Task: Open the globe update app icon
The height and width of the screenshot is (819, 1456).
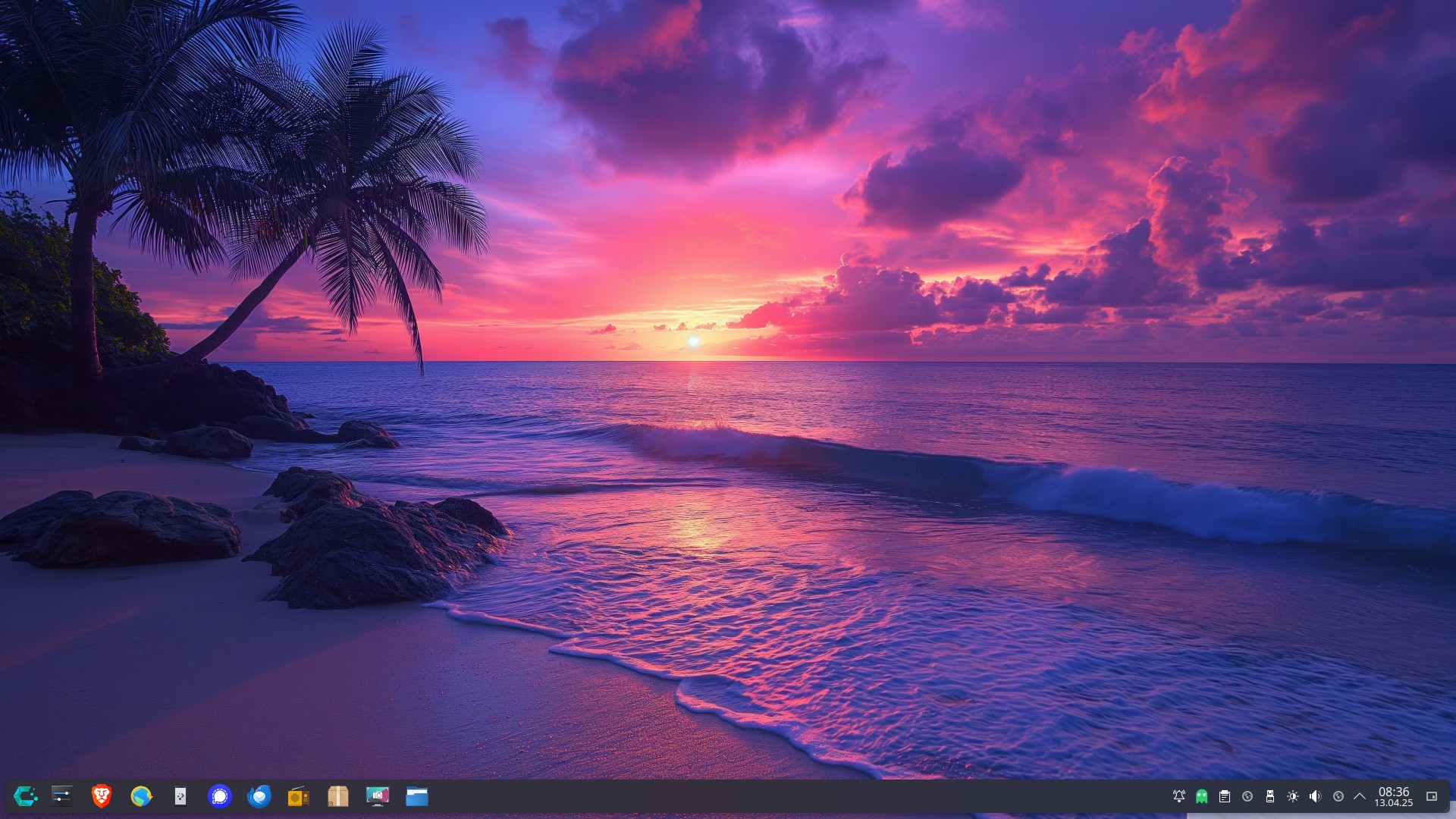Action: pyautogui.click(x=141, y=796)
